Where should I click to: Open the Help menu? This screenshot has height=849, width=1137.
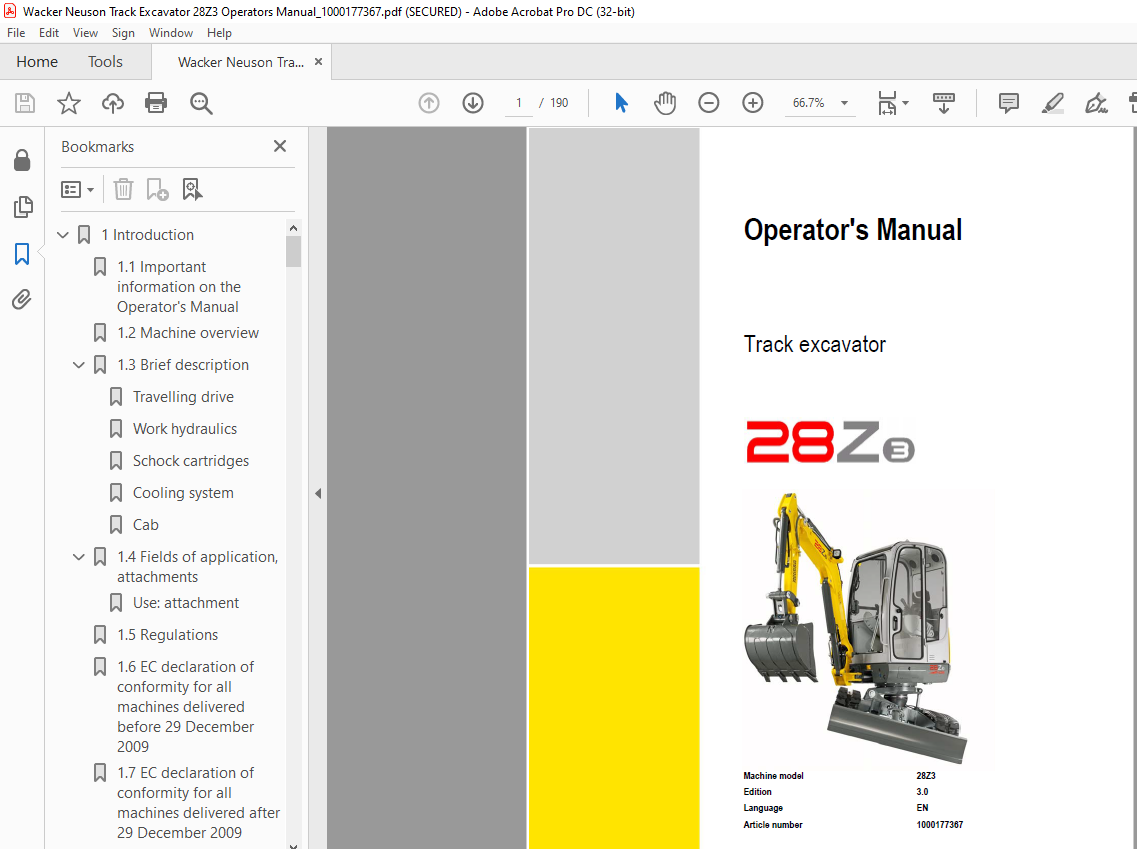(x=219, y=33)
